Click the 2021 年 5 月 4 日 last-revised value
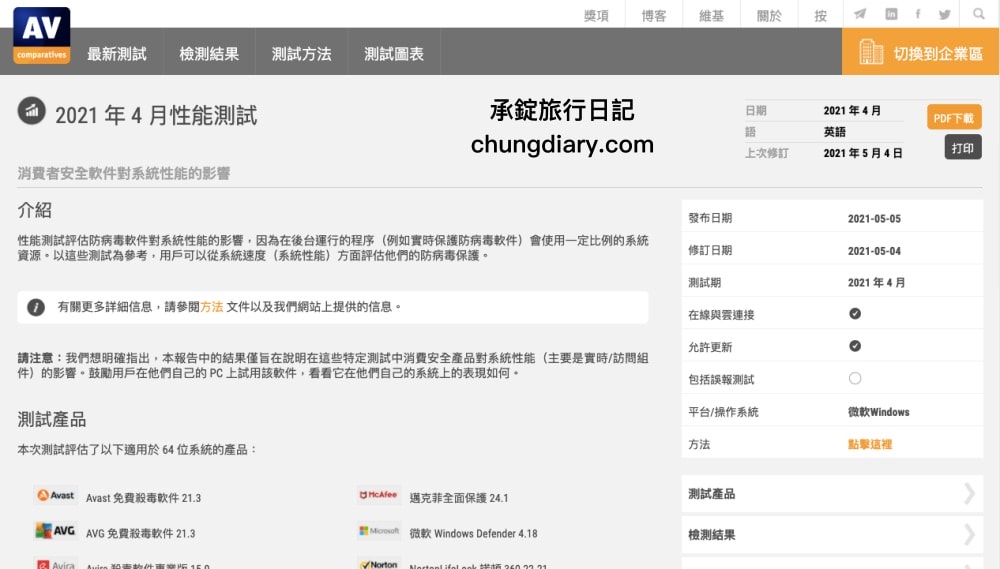 863,153
